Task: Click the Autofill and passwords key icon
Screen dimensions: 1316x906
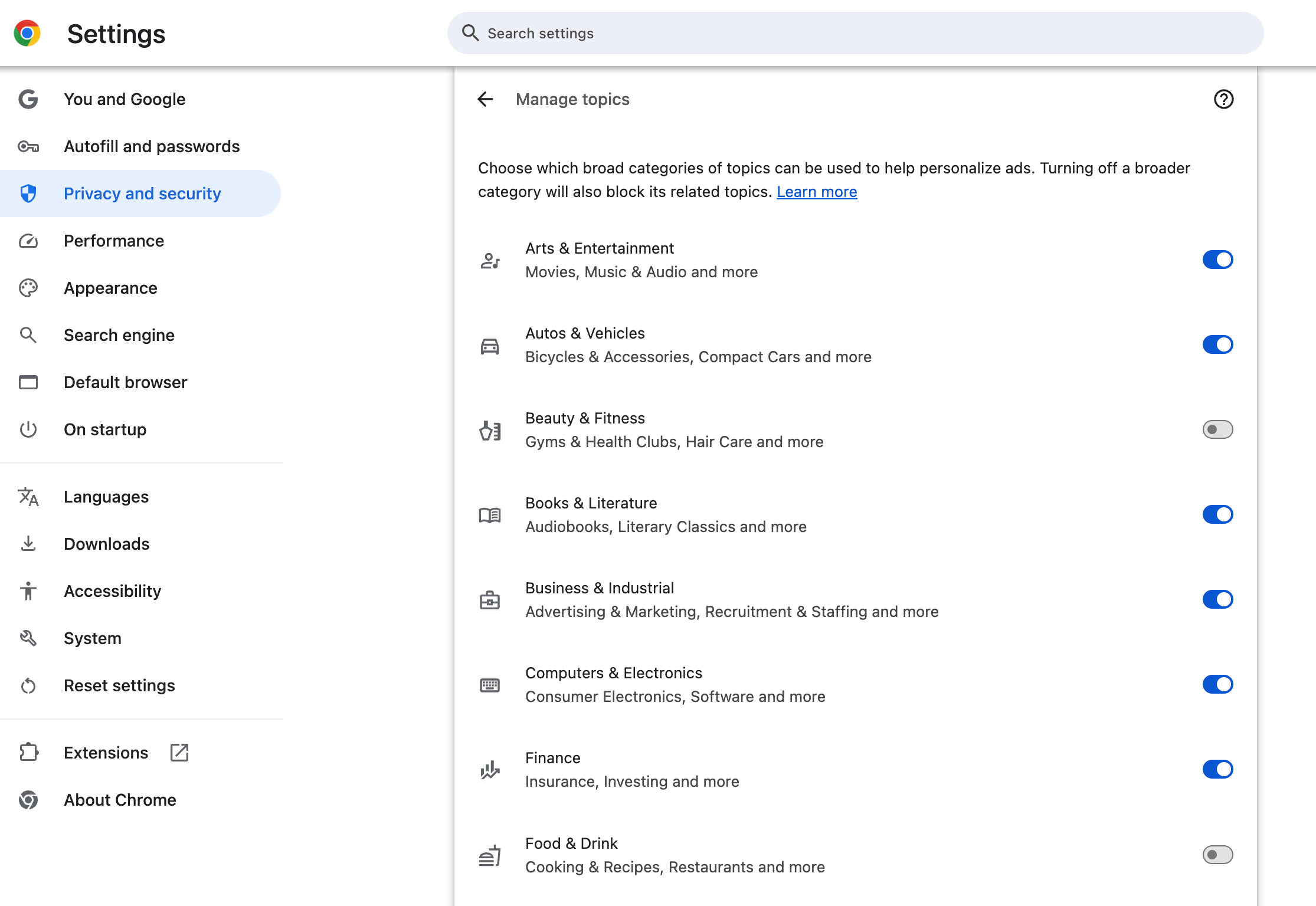Action: 28,146
